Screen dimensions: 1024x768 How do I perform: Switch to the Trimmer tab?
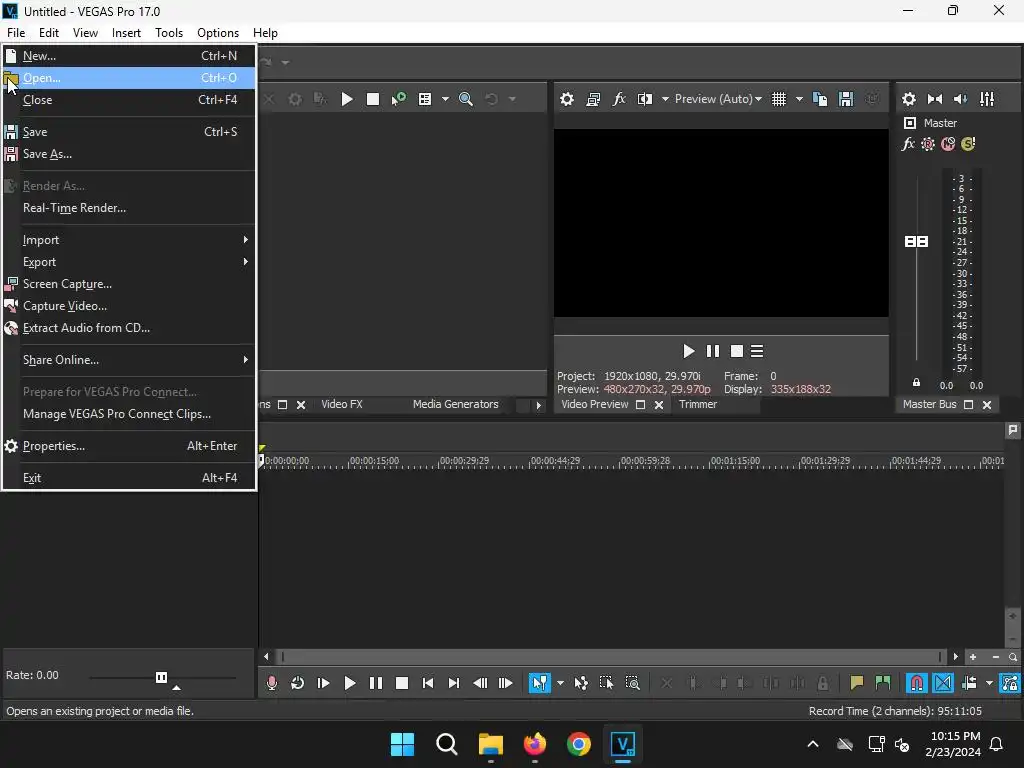coord(697,404)
